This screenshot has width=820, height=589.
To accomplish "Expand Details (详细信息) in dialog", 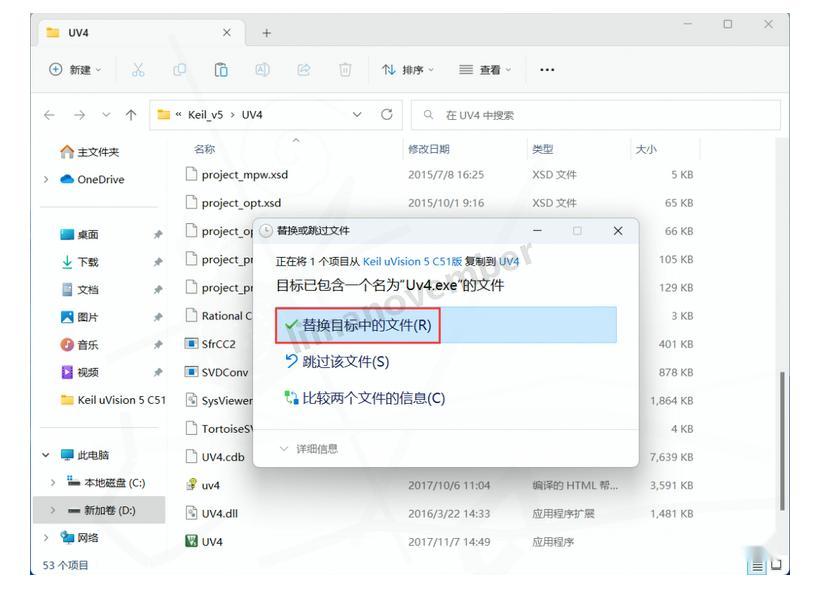I will (309, 448).
